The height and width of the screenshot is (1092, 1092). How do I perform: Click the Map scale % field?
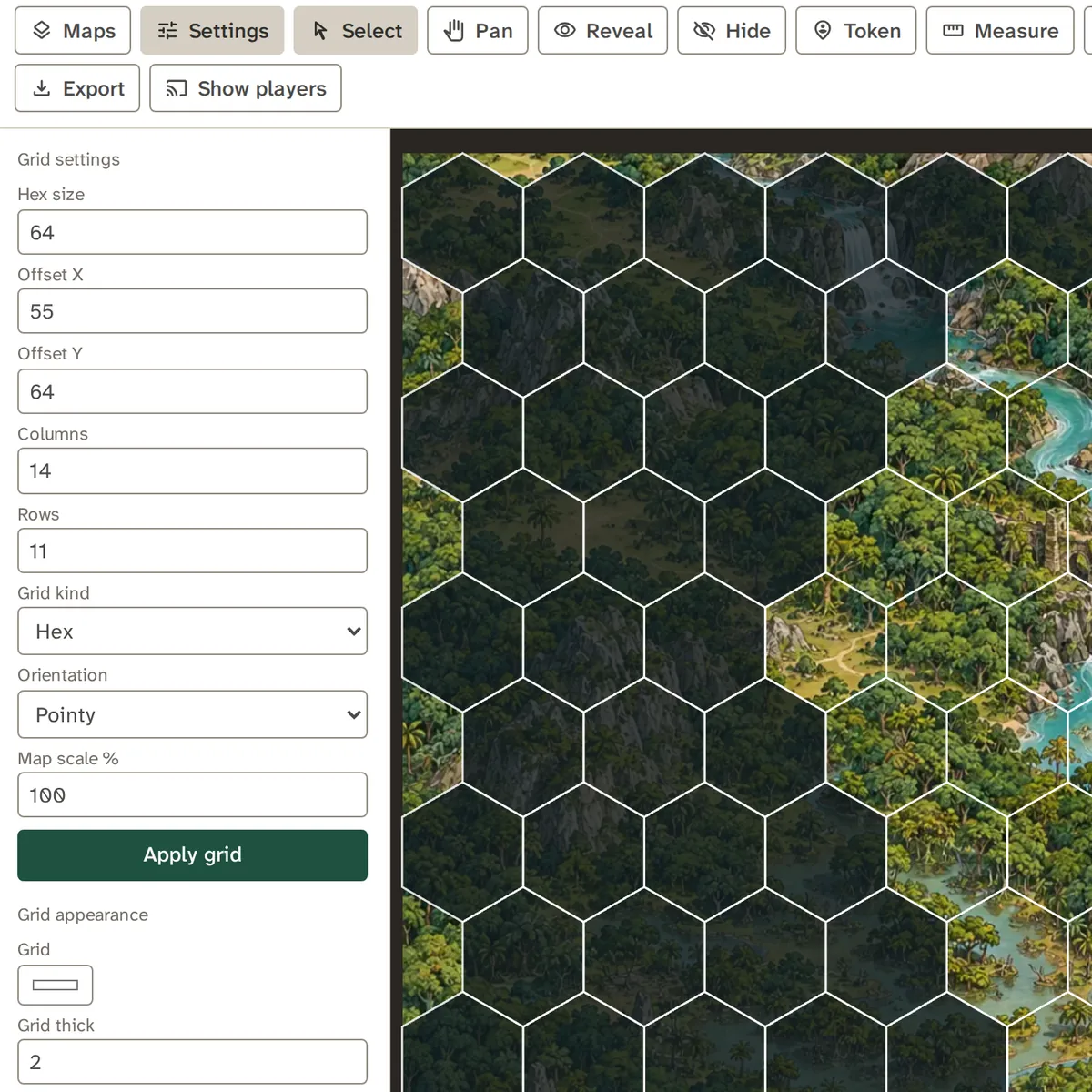(x=192, y=795)
